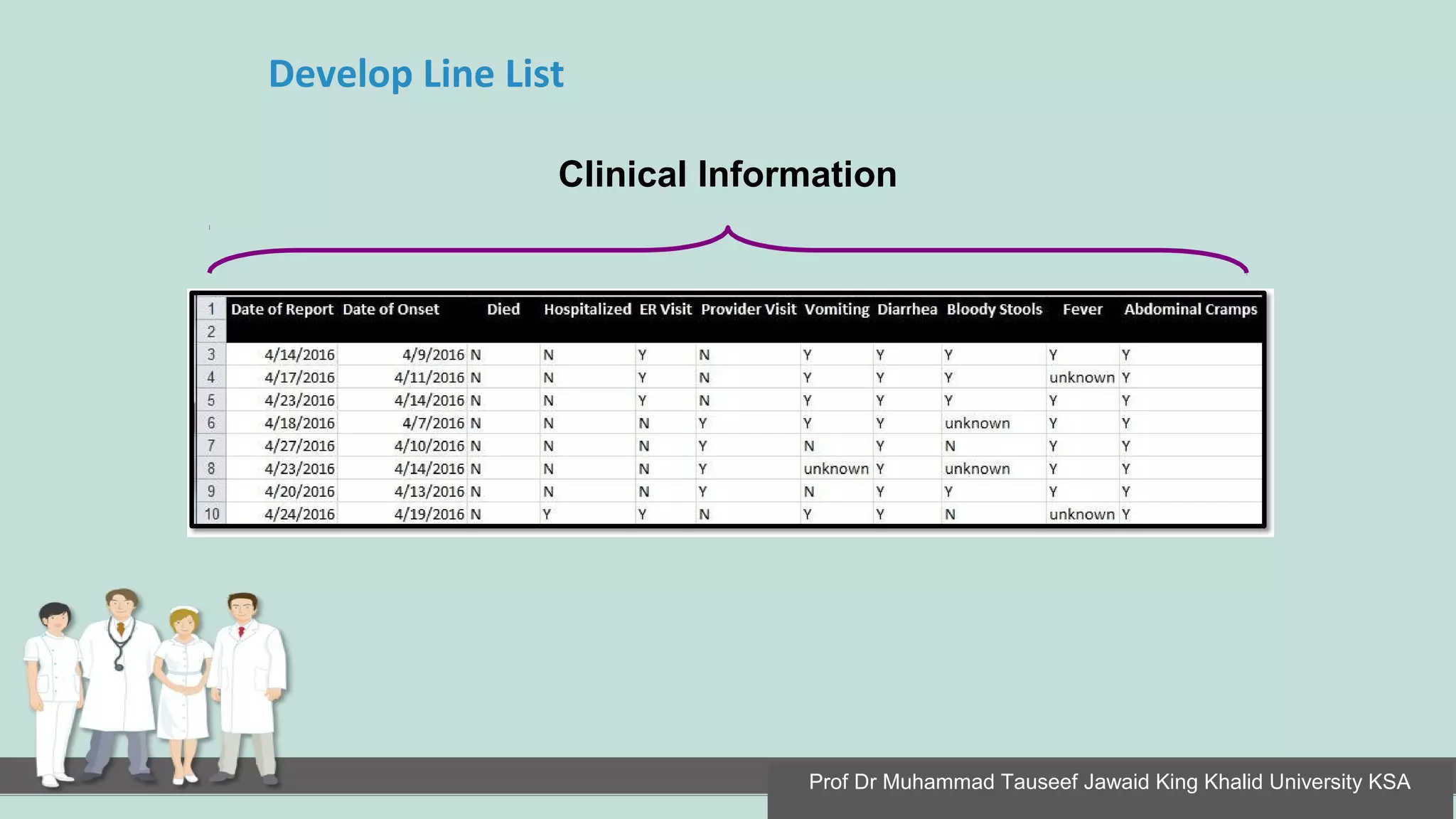
Task: Click spreadsheet row number 6
Action: (211, 423)
